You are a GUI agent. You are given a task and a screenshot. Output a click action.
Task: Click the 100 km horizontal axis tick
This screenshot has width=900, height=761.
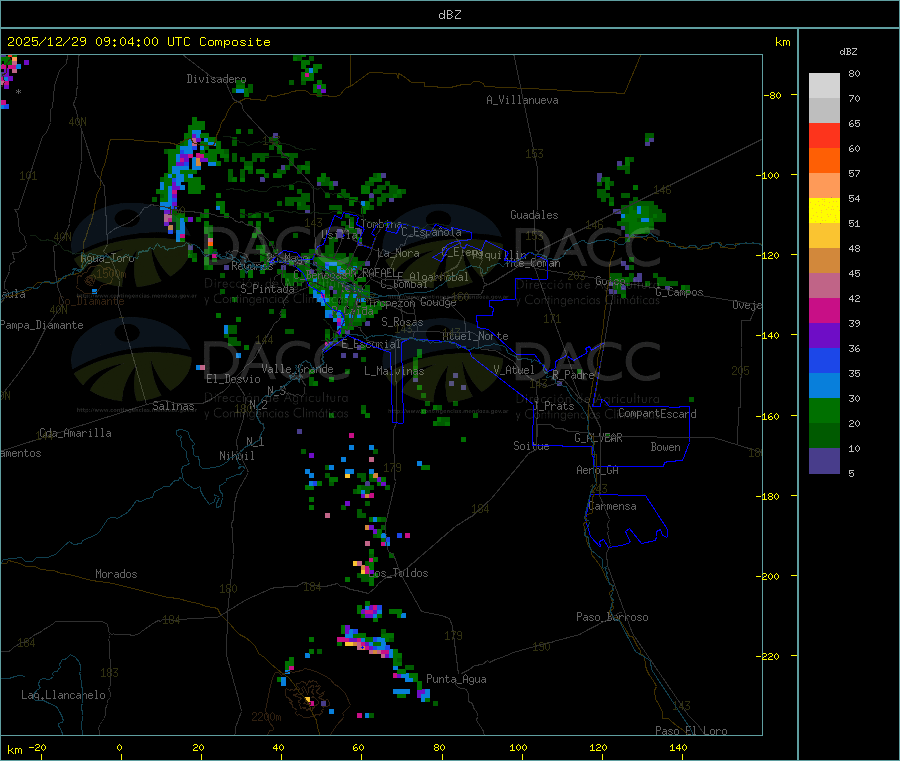coord(518,747)
